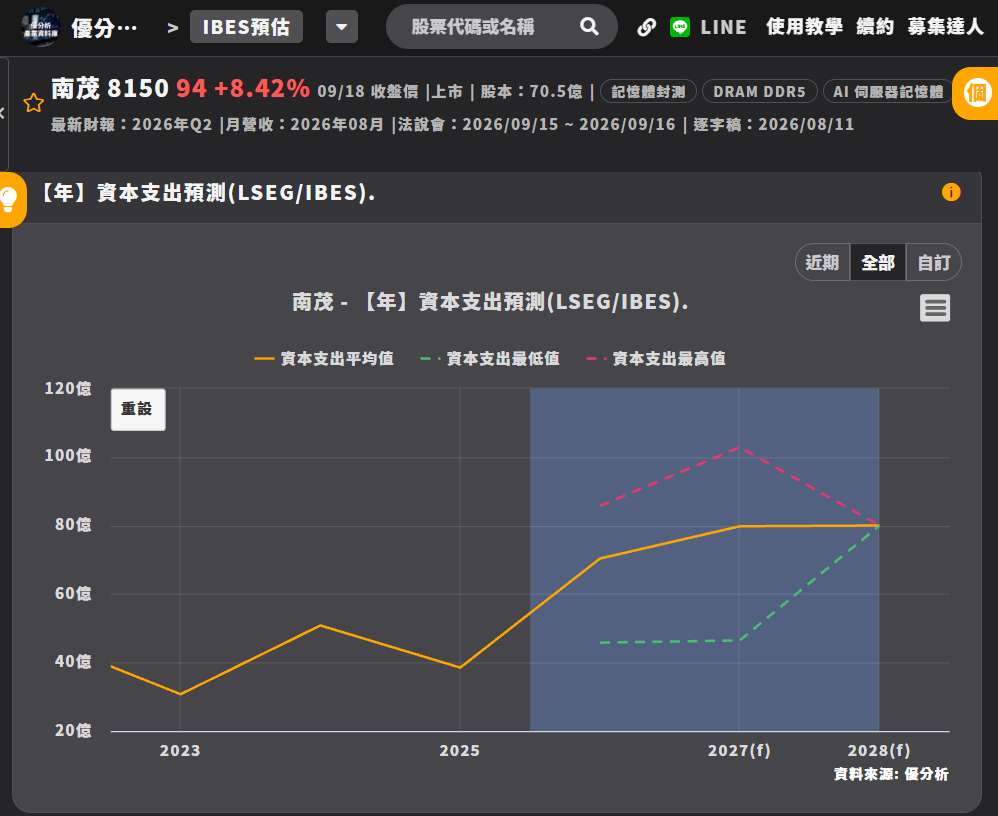
Task: Click the orange lightbulb tips icon
Action: click(x=9, y=199)
